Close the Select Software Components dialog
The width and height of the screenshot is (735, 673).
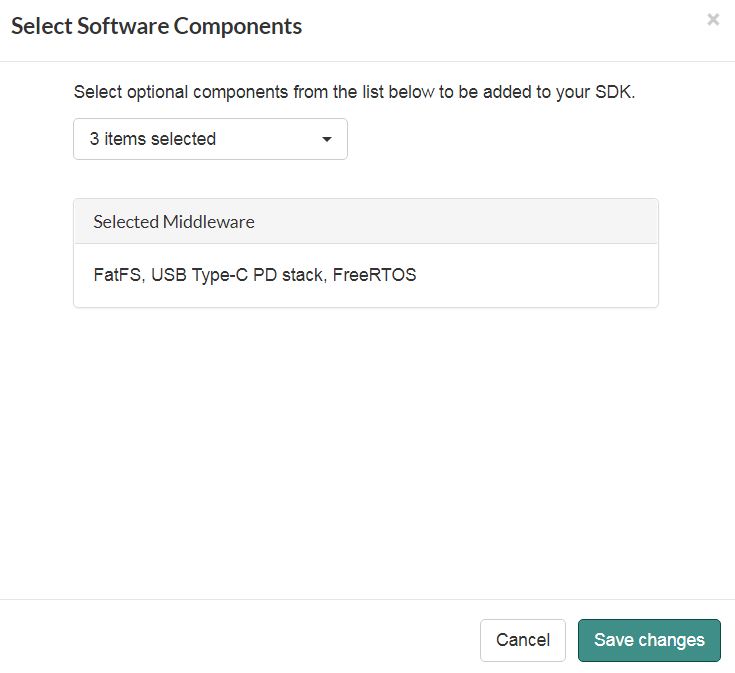[713, 20]
